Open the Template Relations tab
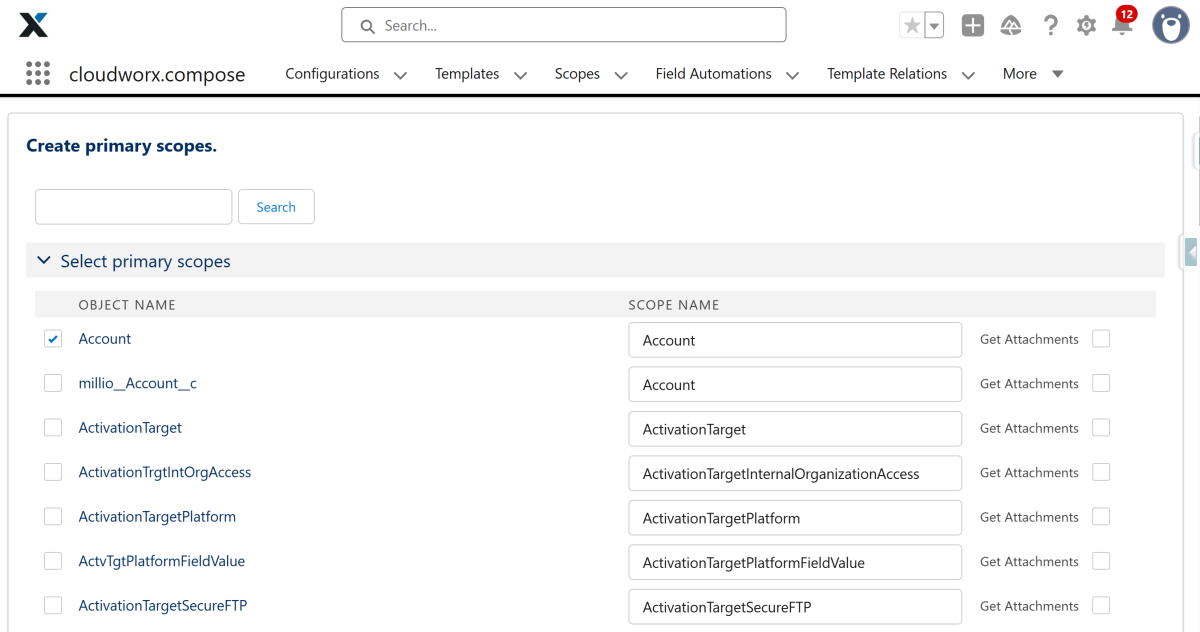The width and height of the screenshot is (1200, 632). coord(887,73)
